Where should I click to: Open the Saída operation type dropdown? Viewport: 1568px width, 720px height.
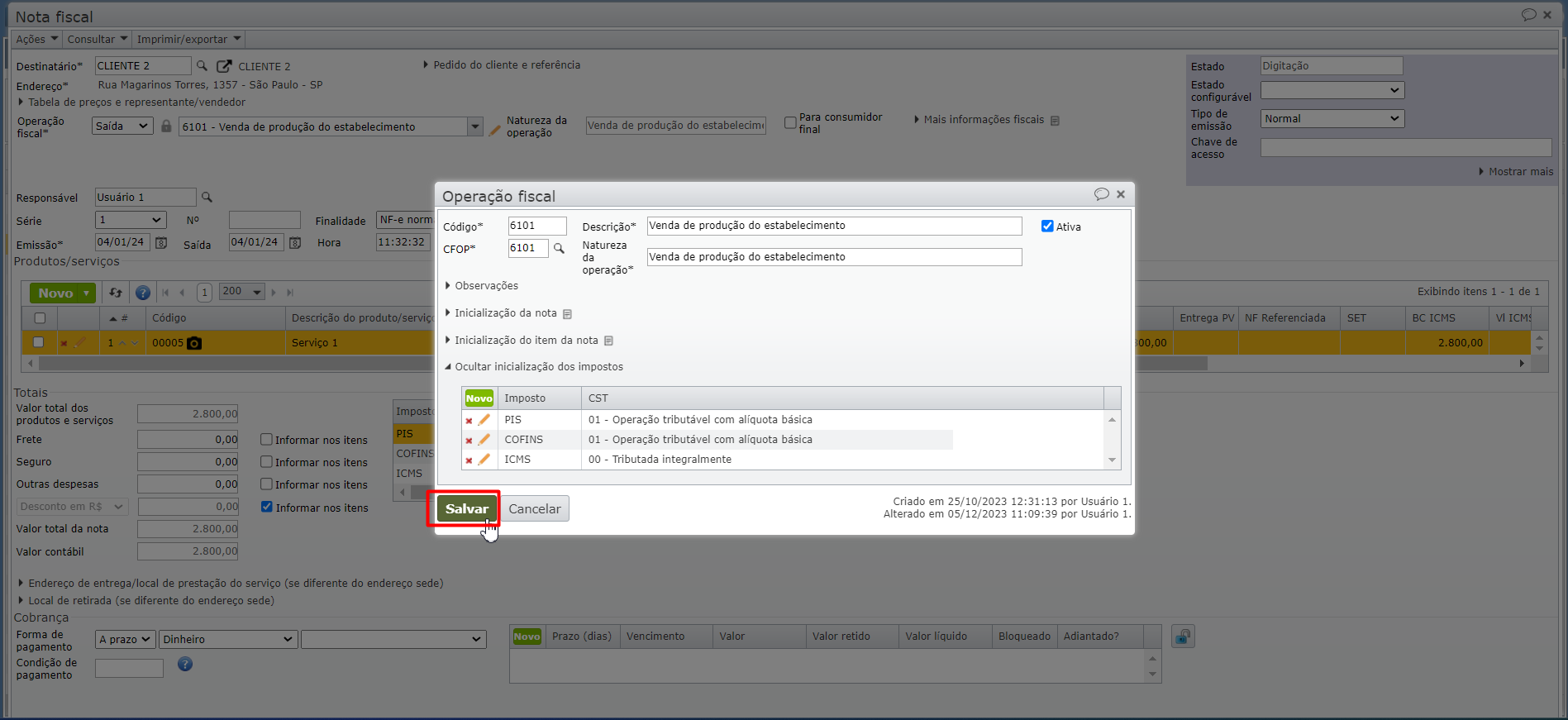(122, 126)
